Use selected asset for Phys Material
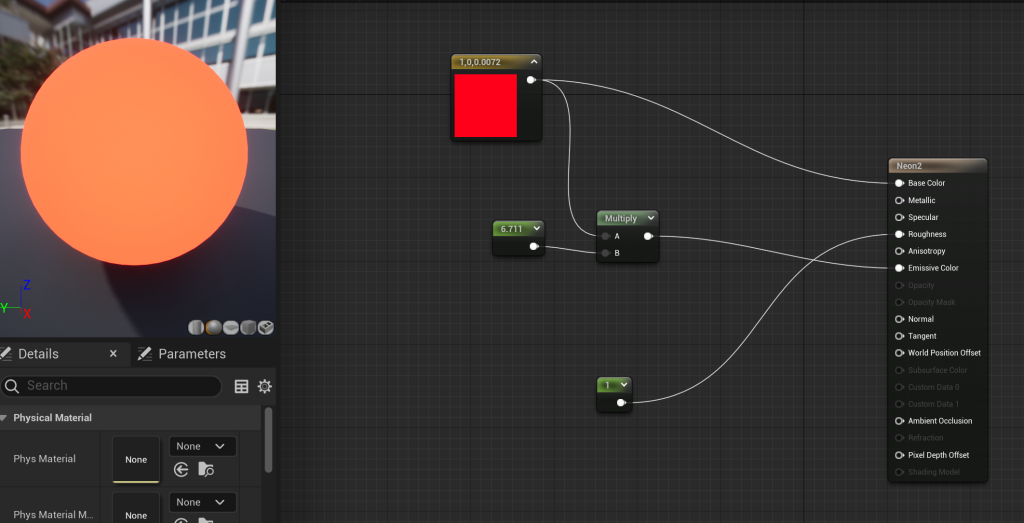Image resolution: width=1024 pixels, height=523 pixels. click(181, 469)
